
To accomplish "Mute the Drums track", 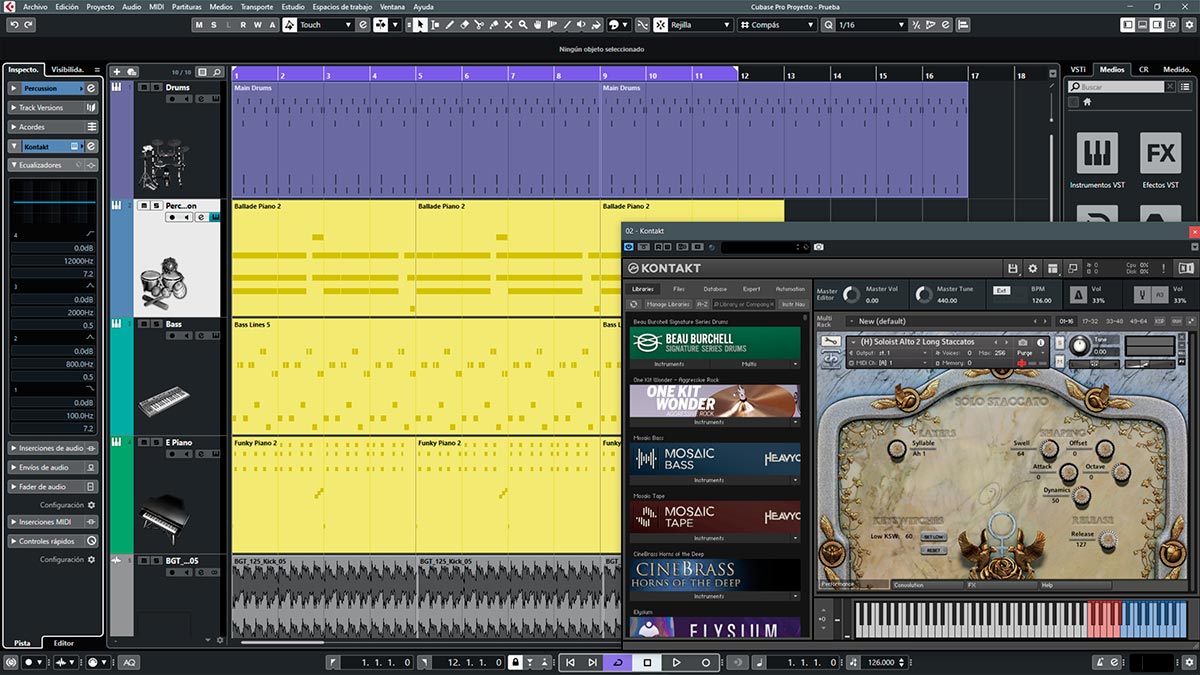I will [143, 88].
